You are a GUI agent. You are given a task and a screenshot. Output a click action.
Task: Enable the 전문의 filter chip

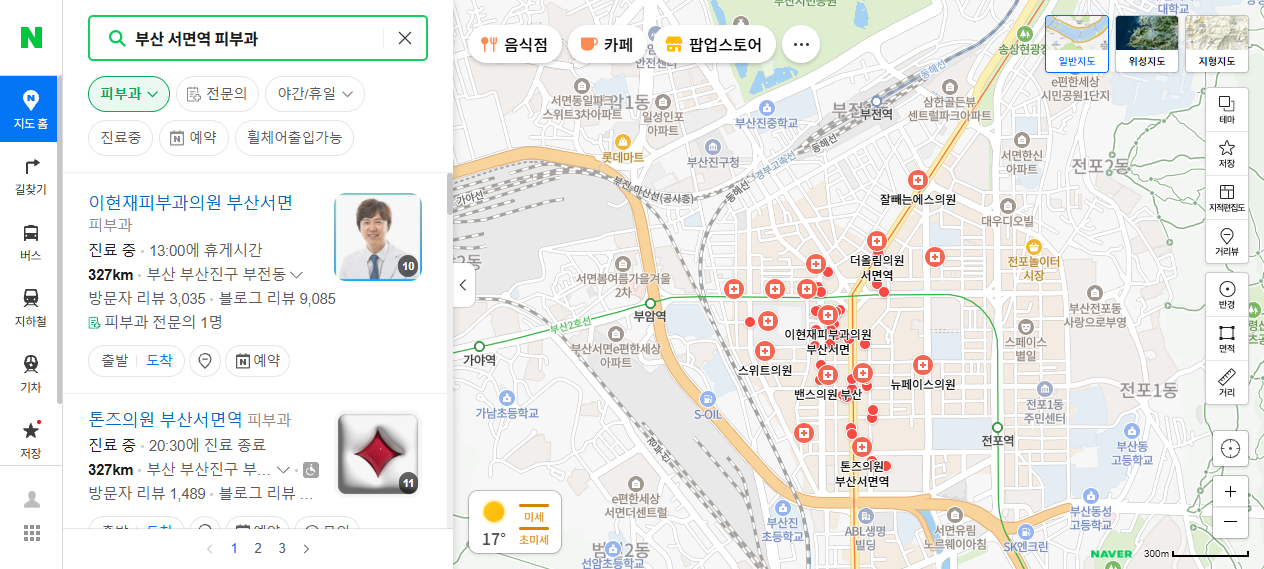point(217,94)
